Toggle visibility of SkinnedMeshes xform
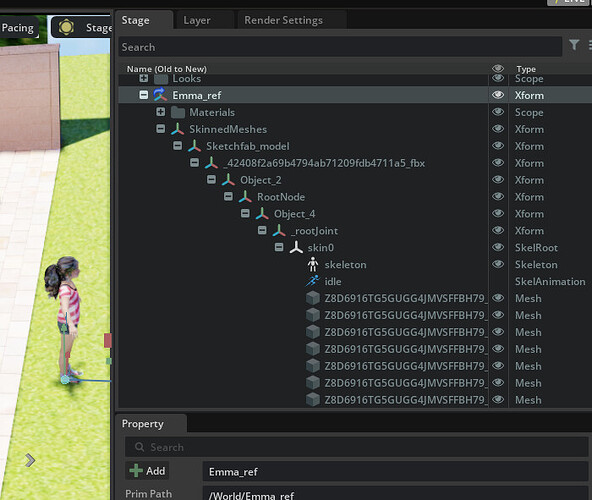Viewport: 592px width, 500px height. [498, 129]
